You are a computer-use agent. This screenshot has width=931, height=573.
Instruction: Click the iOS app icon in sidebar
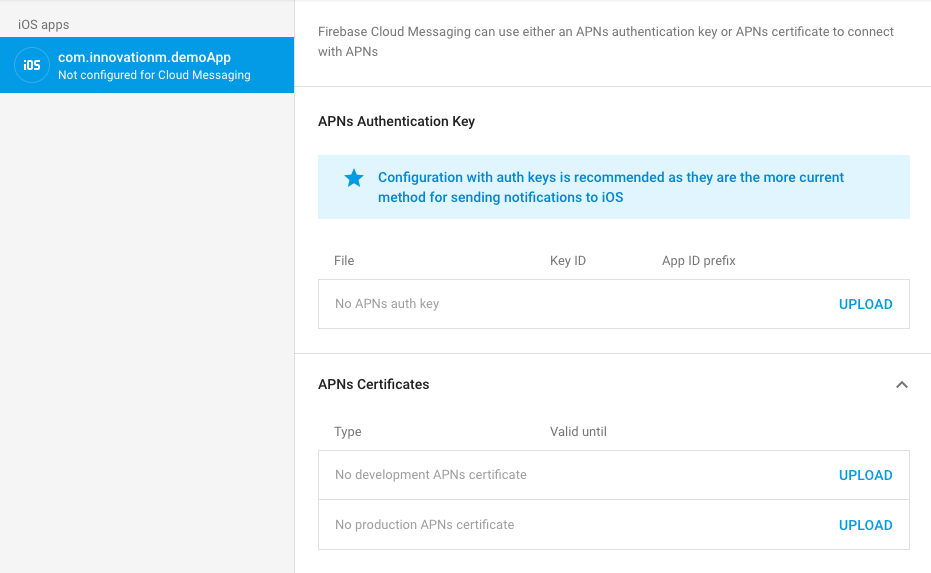pos(32,65)
